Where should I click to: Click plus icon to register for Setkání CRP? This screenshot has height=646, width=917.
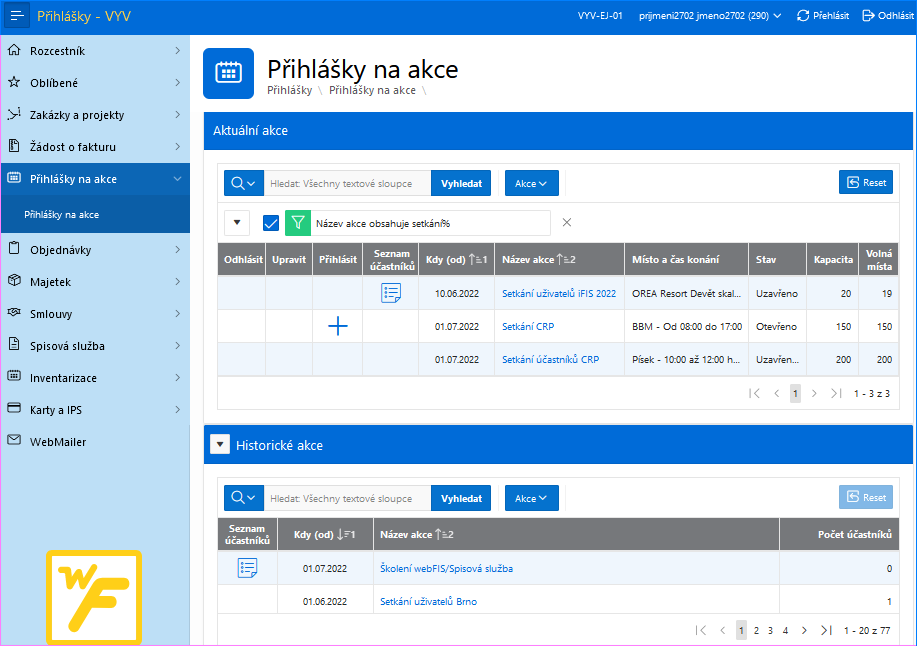pos(337,326)
